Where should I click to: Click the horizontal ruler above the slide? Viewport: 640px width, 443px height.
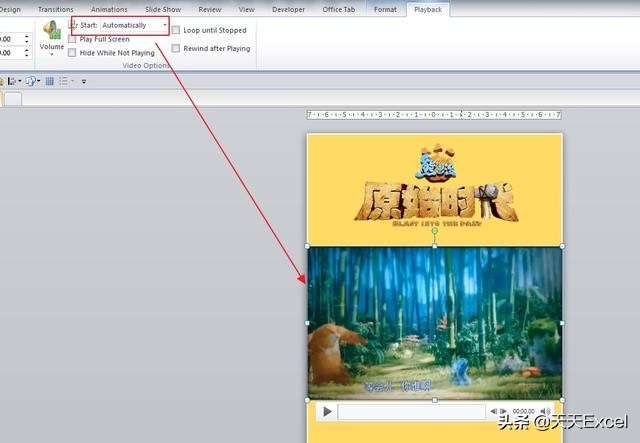(x=434, y=115)
